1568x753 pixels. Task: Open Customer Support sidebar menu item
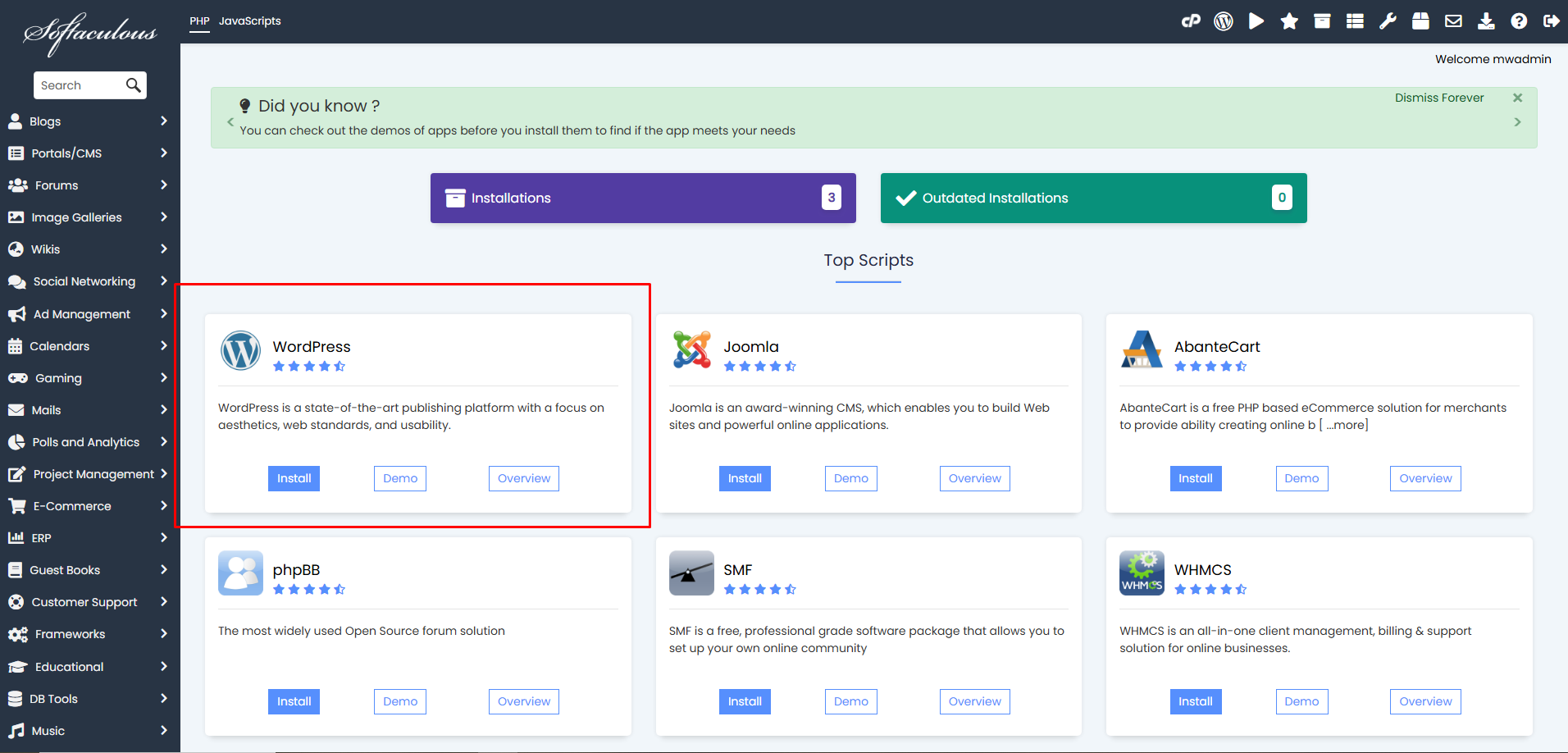point(89,602)
